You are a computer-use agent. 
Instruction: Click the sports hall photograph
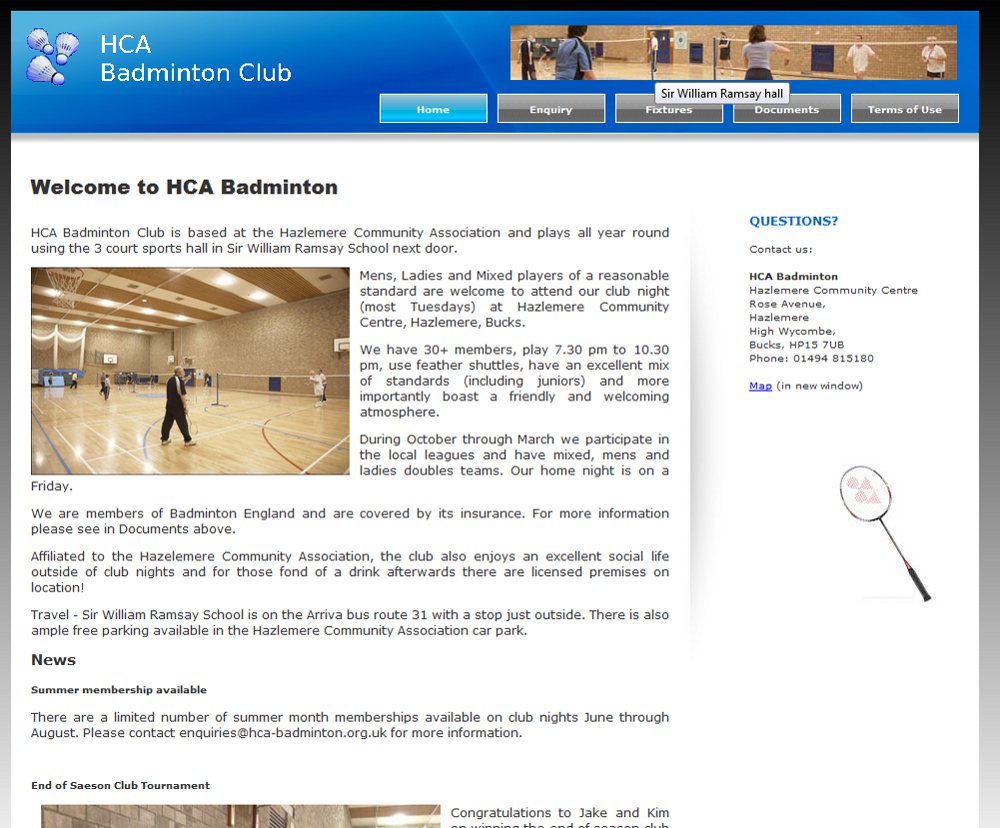coord(190,370)
